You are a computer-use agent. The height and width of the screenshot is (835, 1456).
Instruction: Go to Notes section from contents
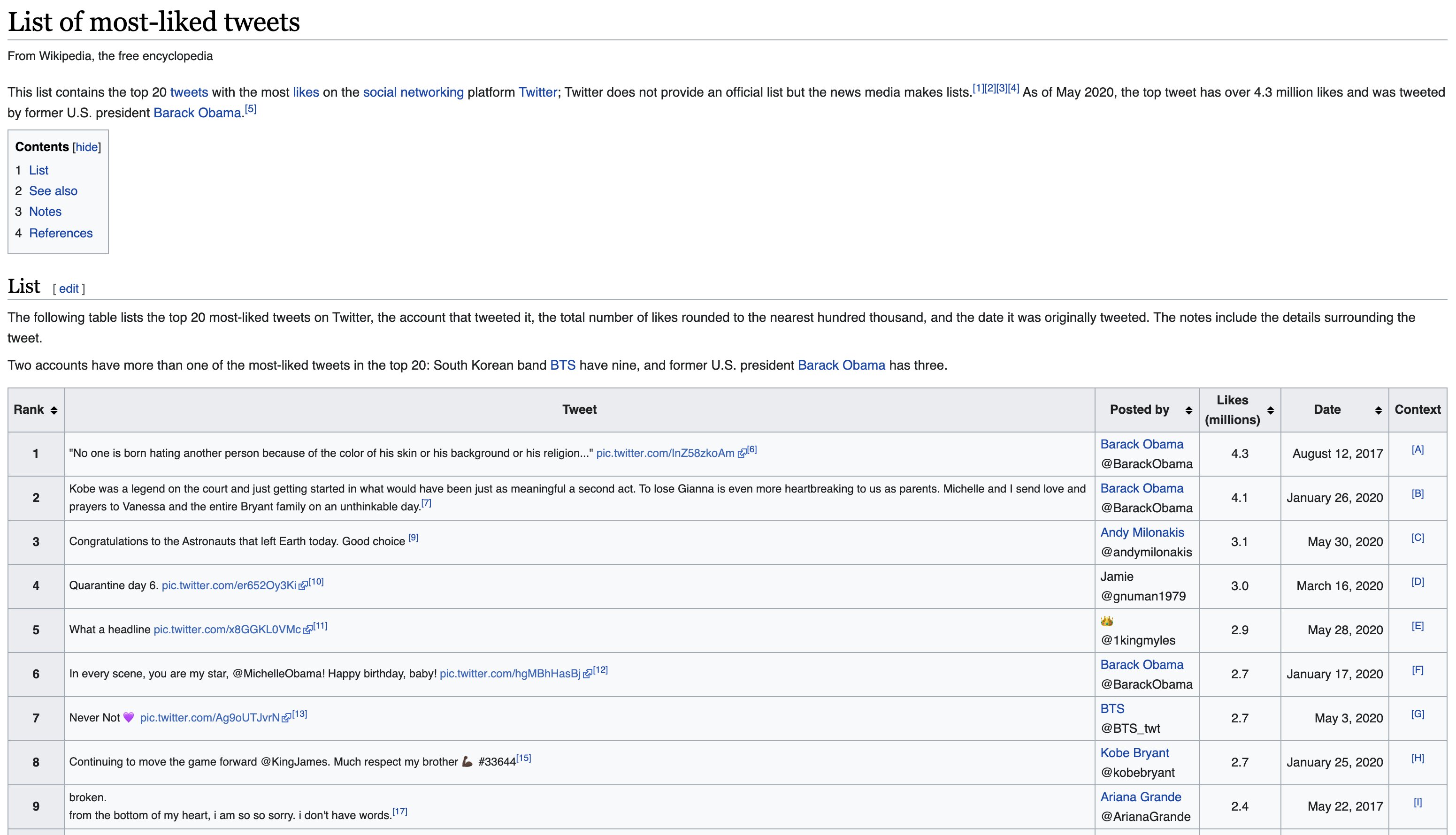(46, 212)
